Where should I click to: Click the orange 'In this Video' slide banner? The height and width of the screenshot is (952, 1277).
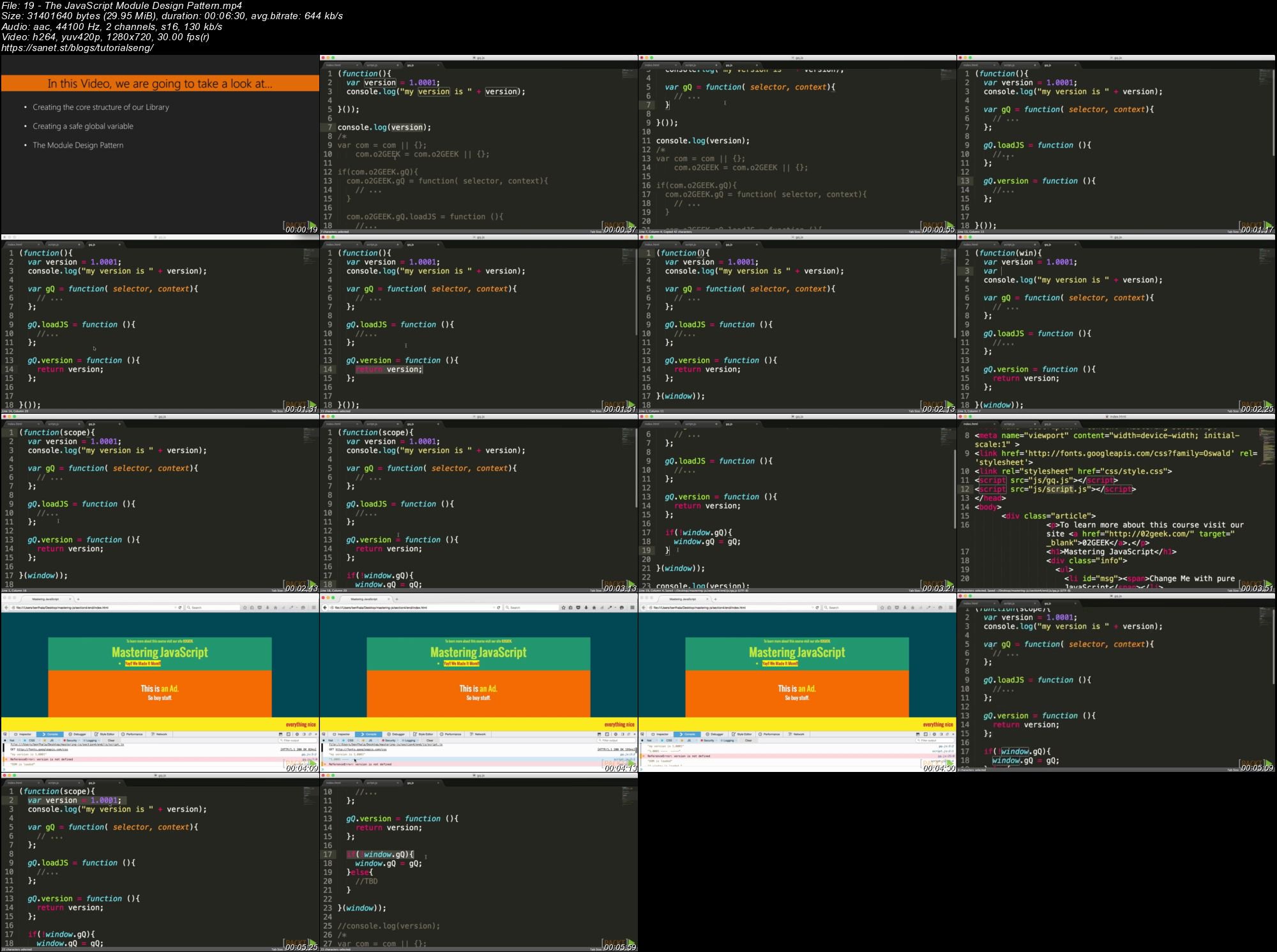pos(160,84)
